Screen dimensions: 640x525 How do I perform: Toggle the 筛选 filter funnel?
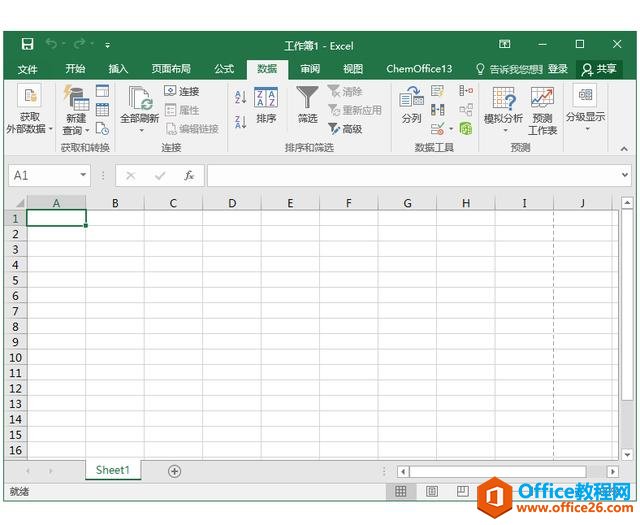coord(307,105)
